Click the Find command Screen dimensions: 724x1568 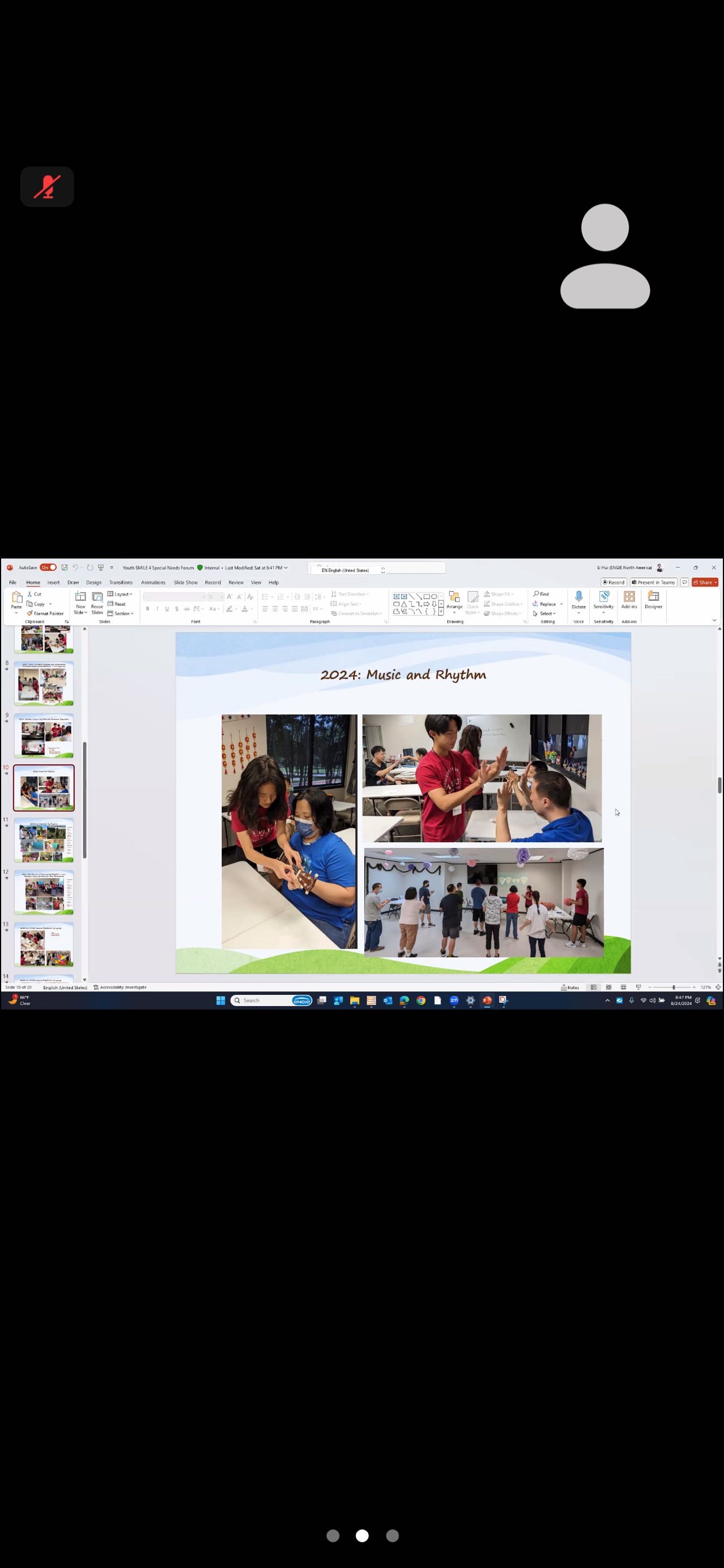[x=541, y=594]
